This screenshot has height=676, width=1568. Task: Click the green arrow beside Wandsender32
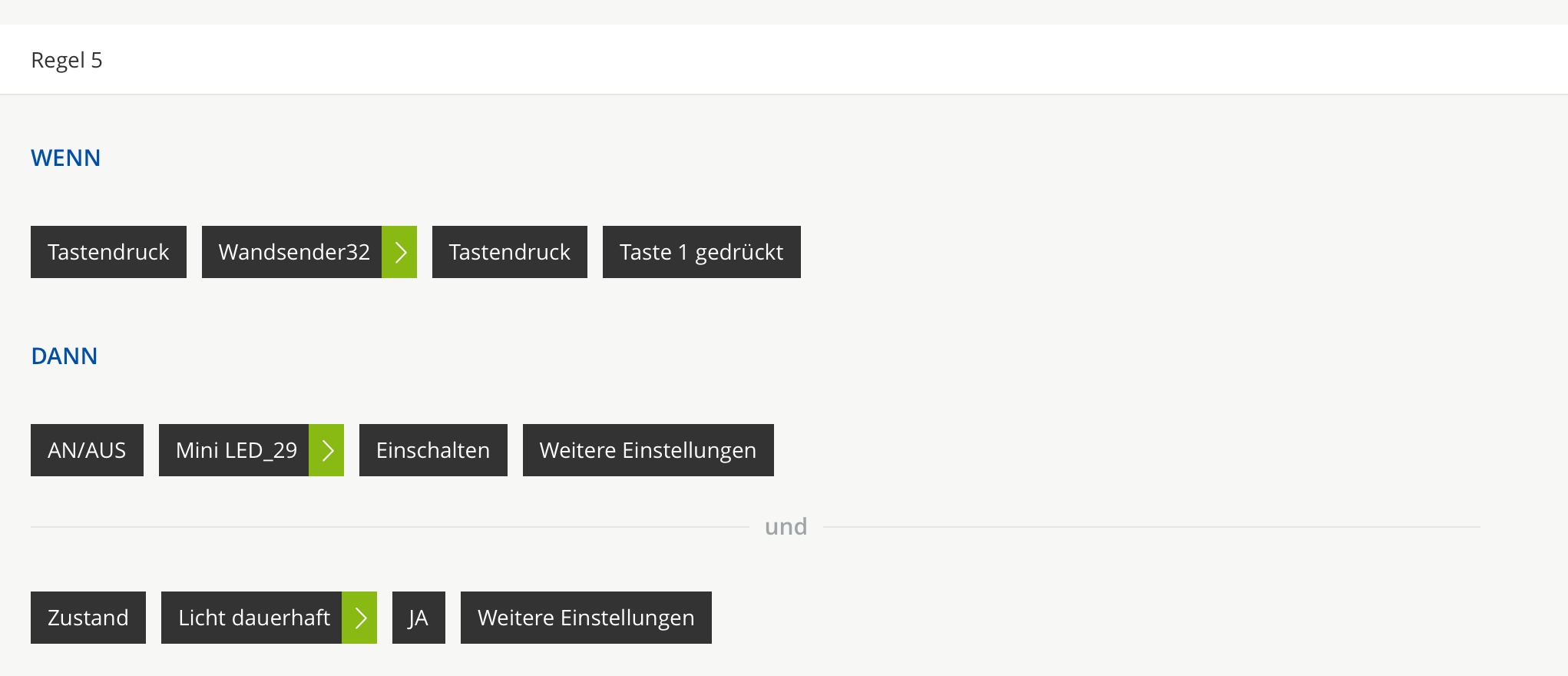pos(399,252)
